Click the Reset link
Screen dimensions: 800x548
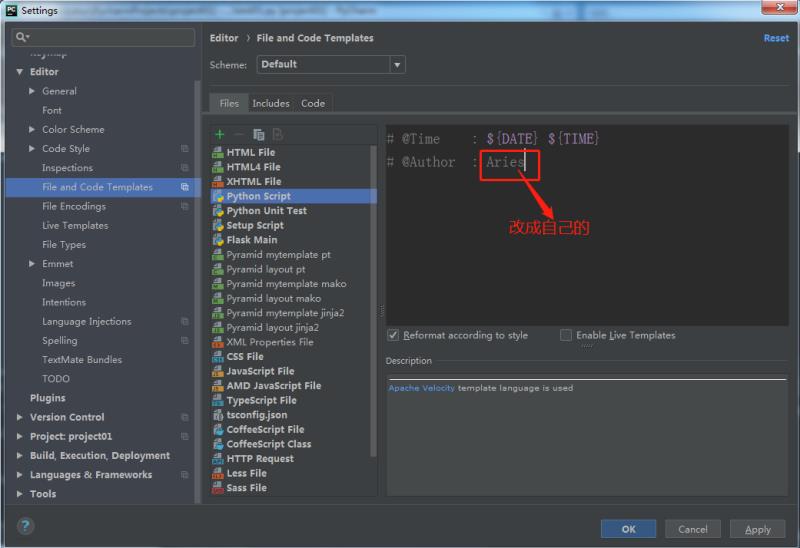click(776, 38)
